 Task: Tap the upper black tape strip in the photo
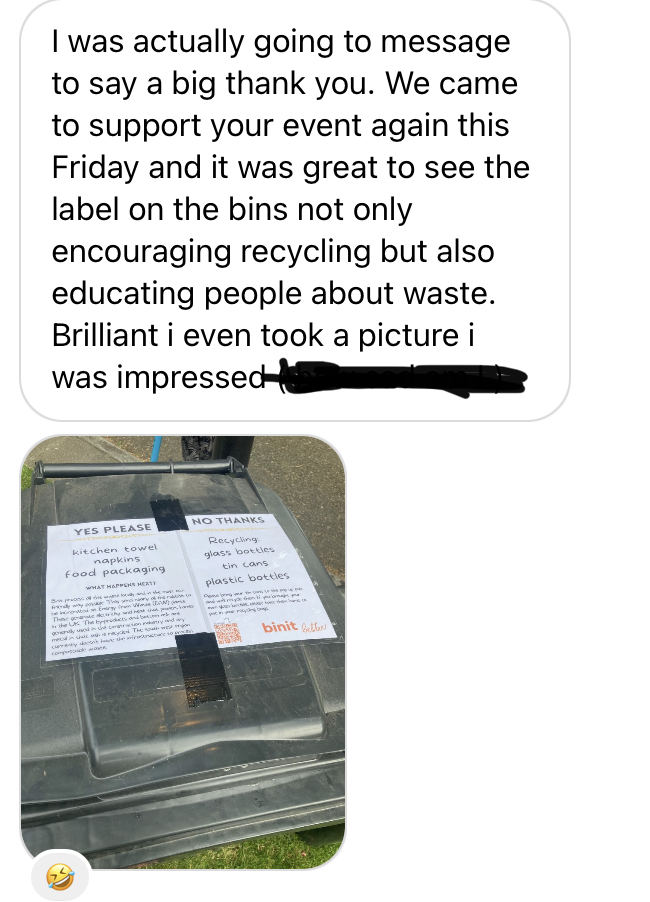169,514
